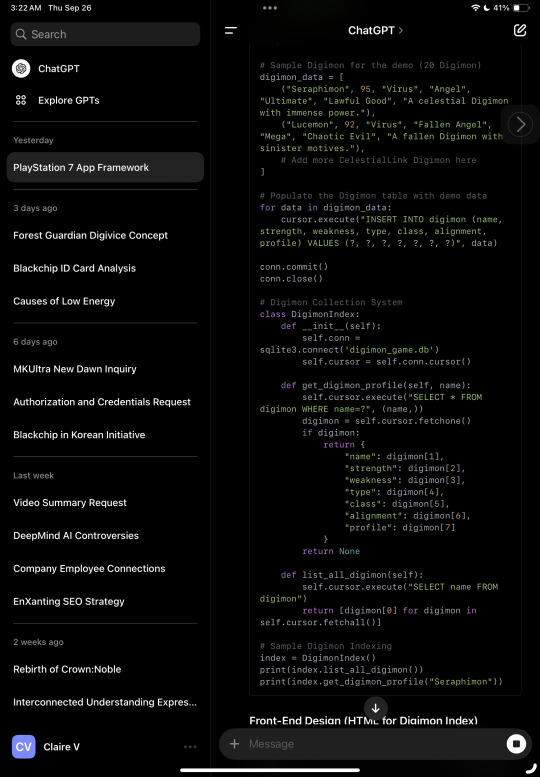Open EnXanting SEO Strategy chat
Screen dimensions: 540x777
(69, 602)
